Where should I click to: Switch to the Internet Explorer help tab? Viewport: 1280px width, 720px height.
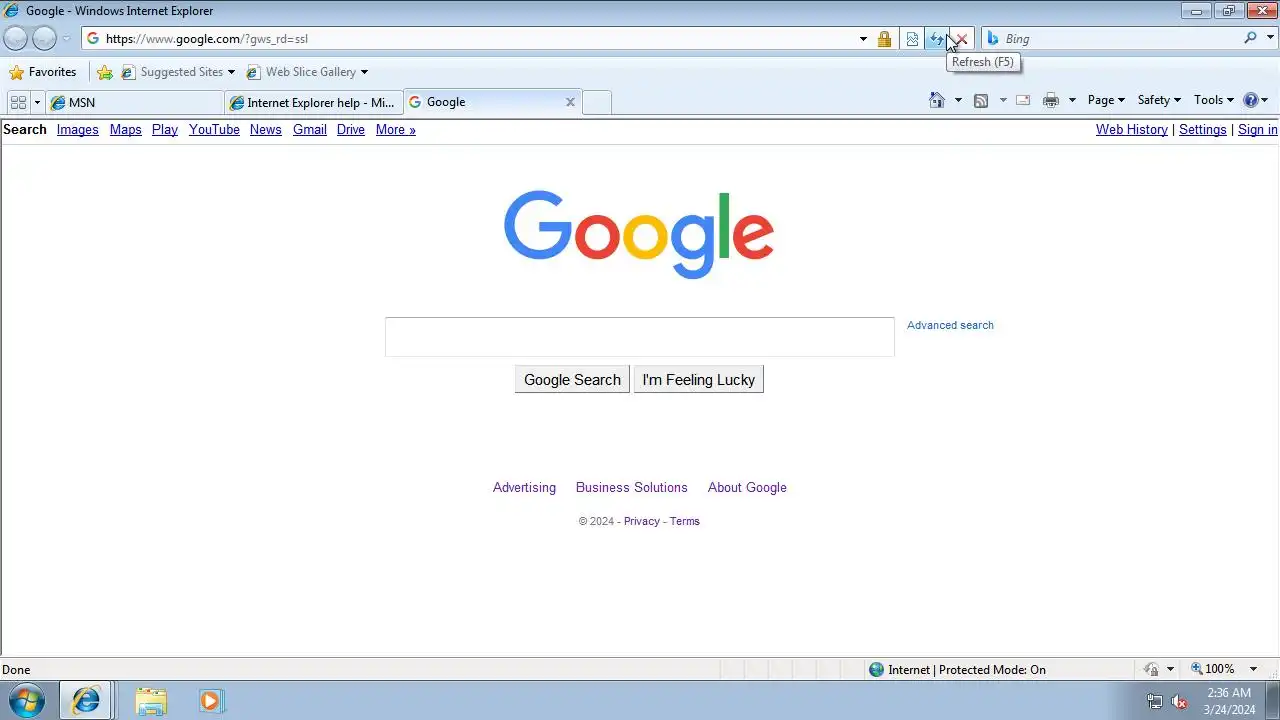click(313, 102)
